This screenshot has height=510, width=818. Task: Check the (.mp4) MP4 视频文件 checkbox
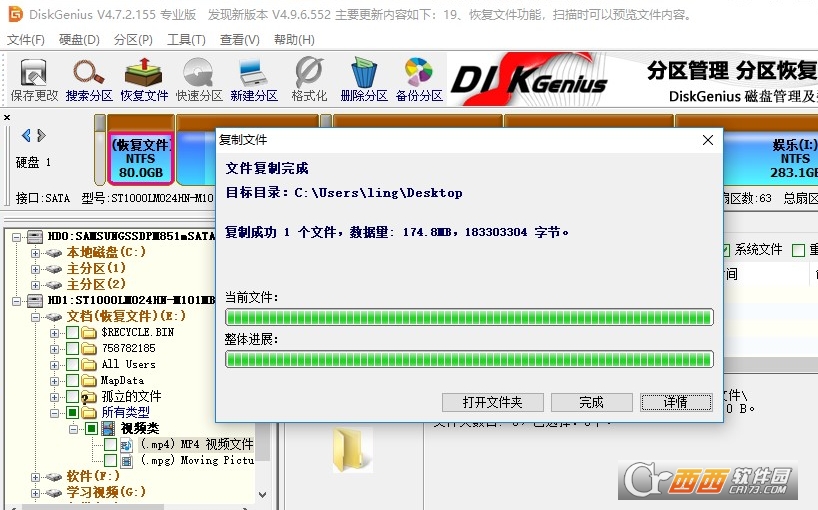tap(110, 445)
